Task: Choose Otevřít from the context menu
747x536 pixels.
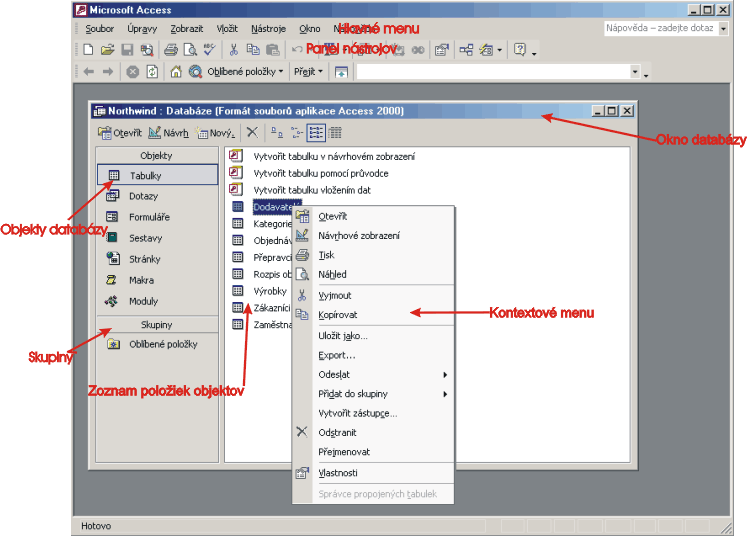Action: tap(373, 216)
